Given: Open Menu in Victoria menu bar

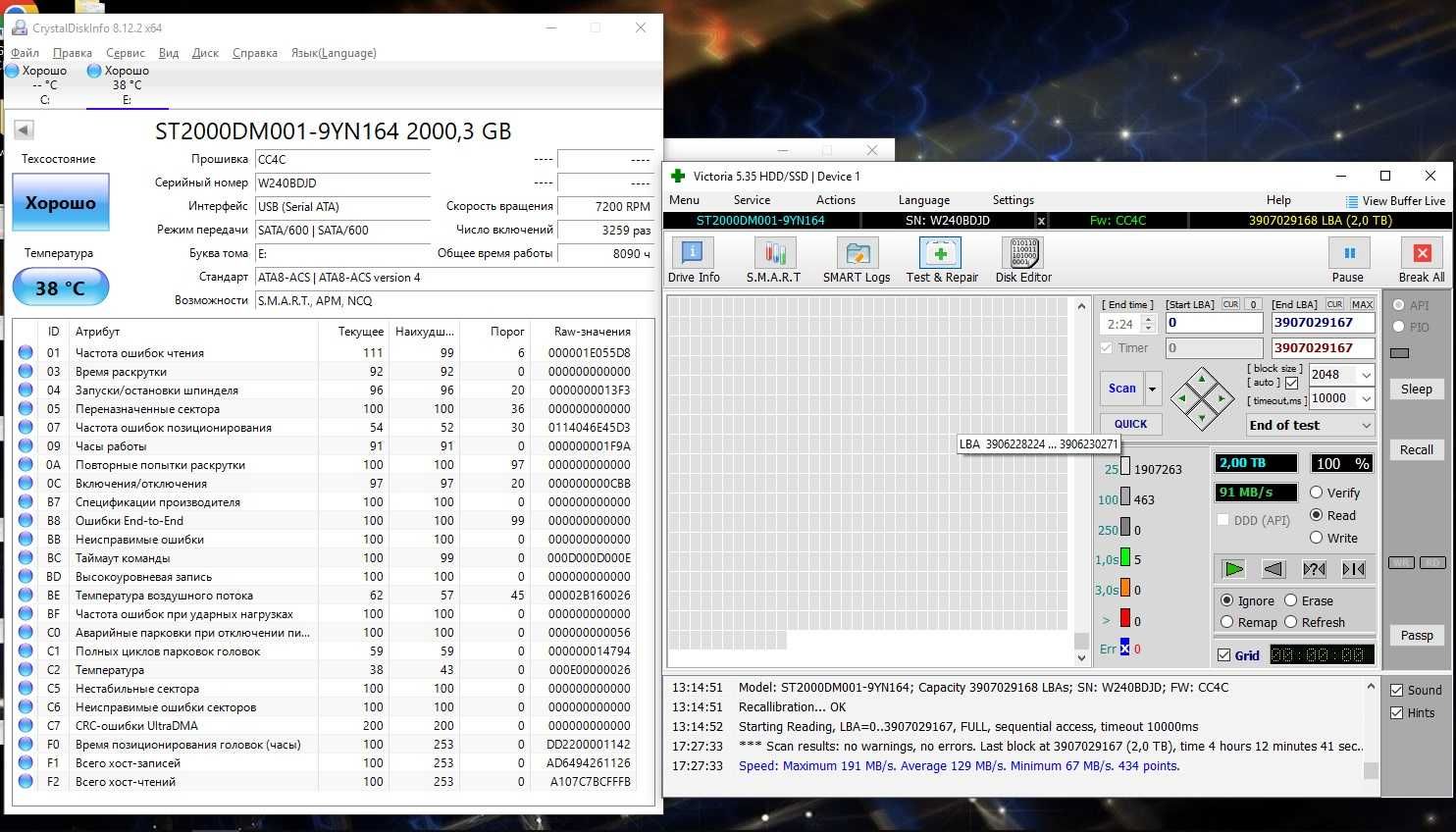Looking at the screenshot, I should [684, 199].
